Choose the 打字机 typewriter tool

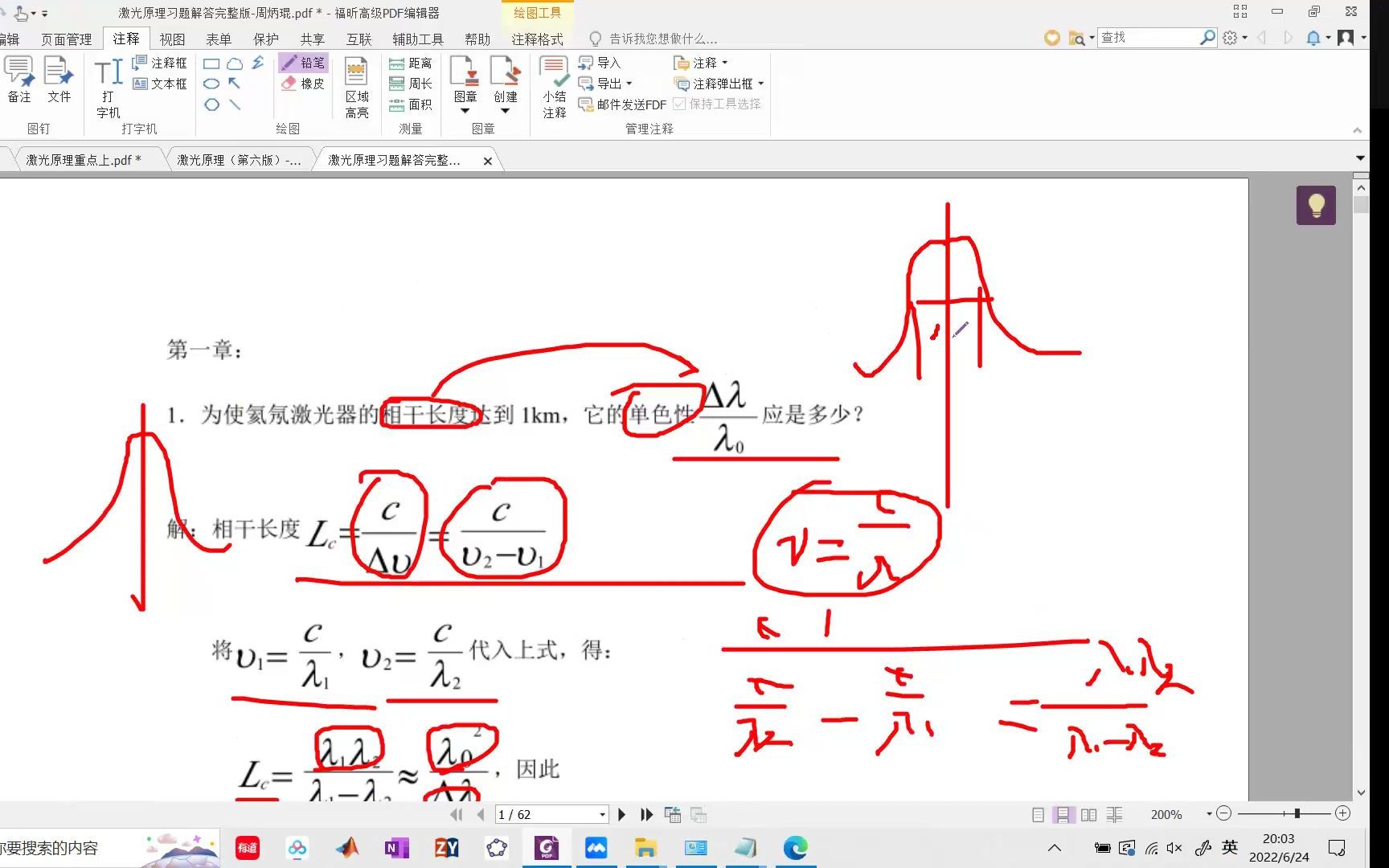click(x=108, y=88)
